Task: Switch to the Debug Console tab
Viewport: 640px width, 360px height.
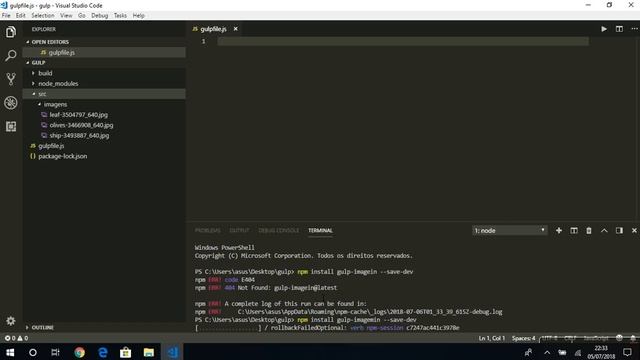Action: click(x=278, y=231)
